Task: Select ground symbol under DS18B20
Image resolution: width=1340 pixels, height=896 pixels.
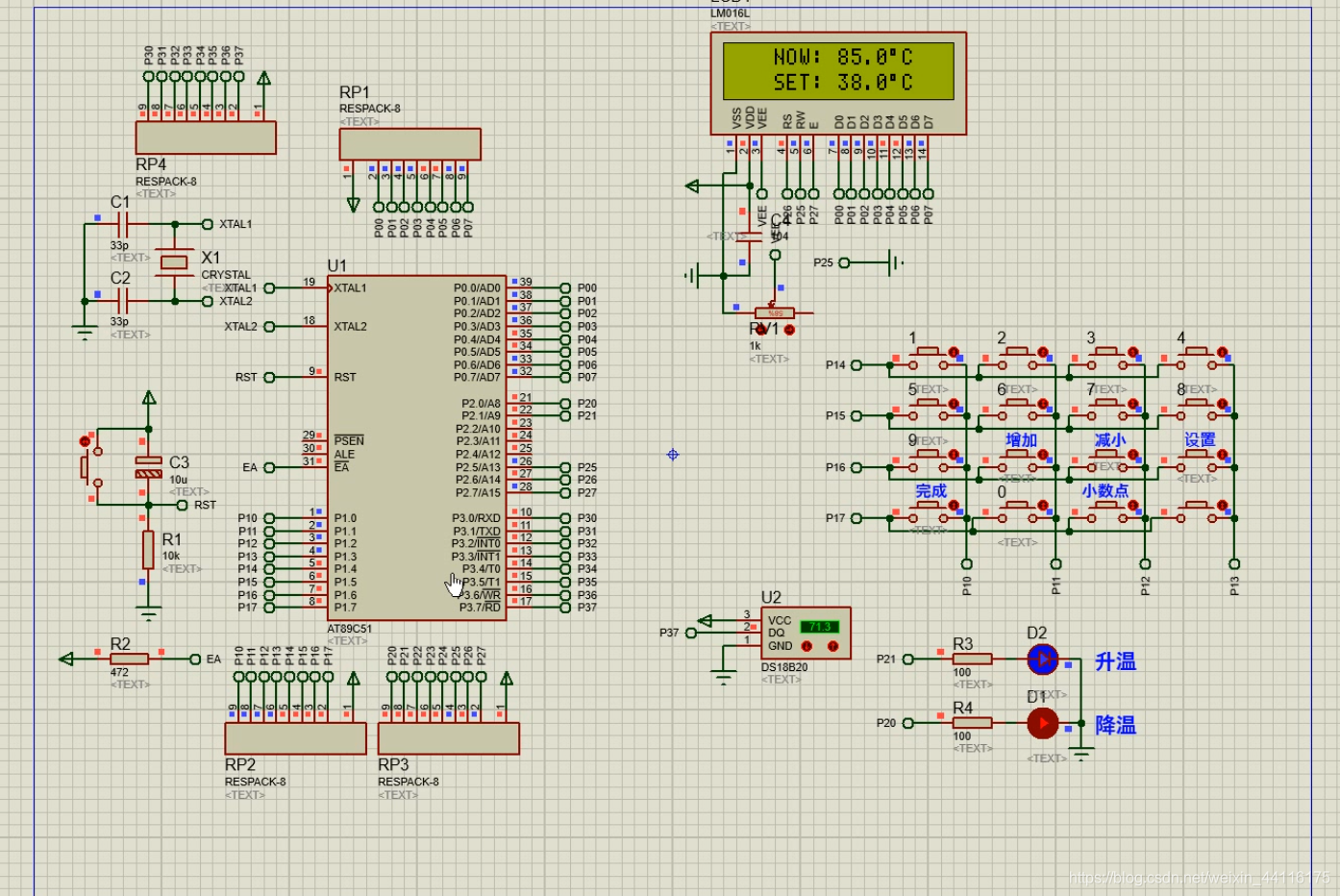Action: click(x=723, y=677)
